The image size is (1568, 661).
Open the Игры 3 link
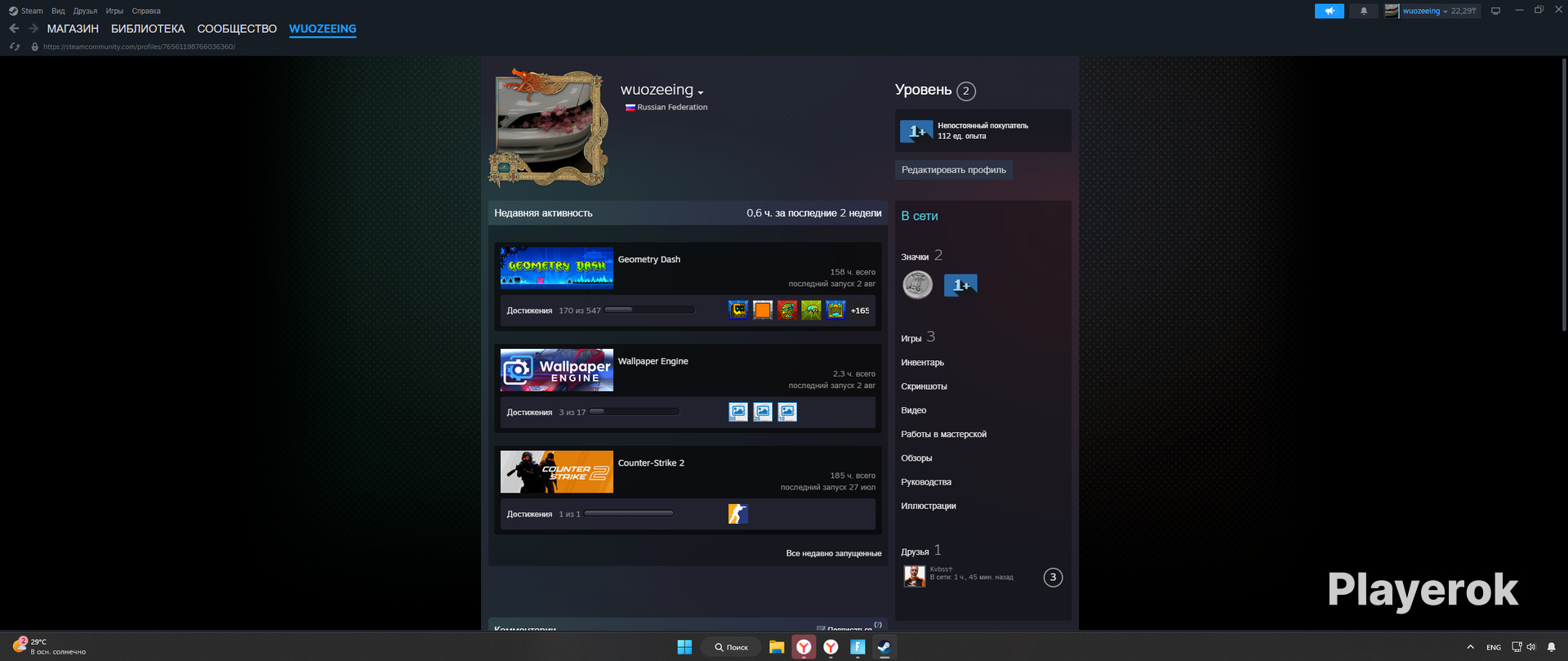[x=918, y=337]
